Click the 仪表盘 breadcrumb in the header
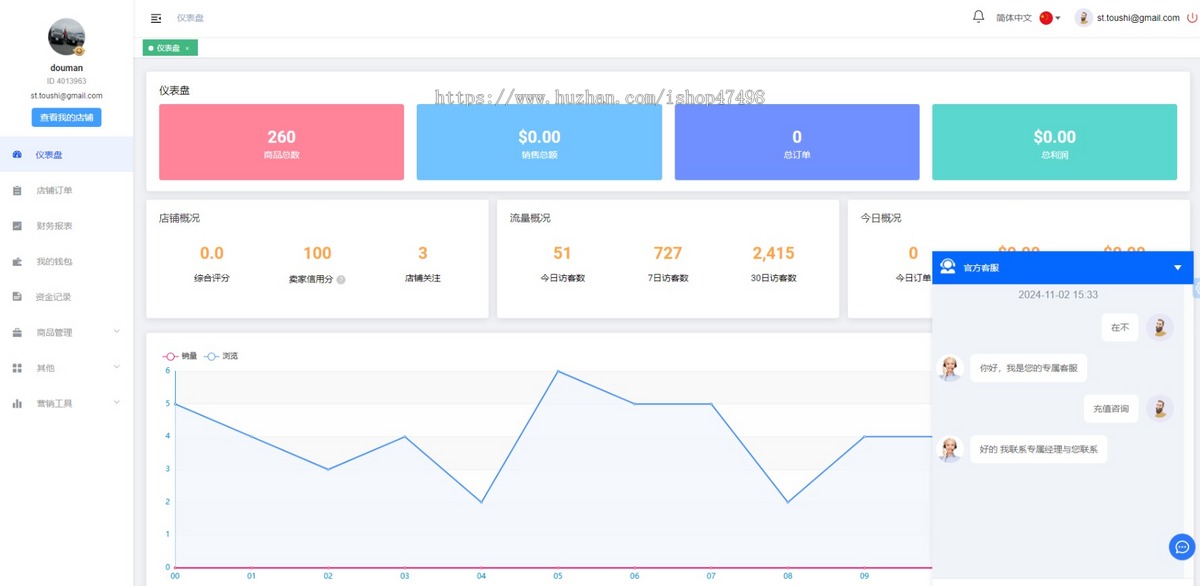Viewport: 1200px width, 586px height. click(191, 18)
